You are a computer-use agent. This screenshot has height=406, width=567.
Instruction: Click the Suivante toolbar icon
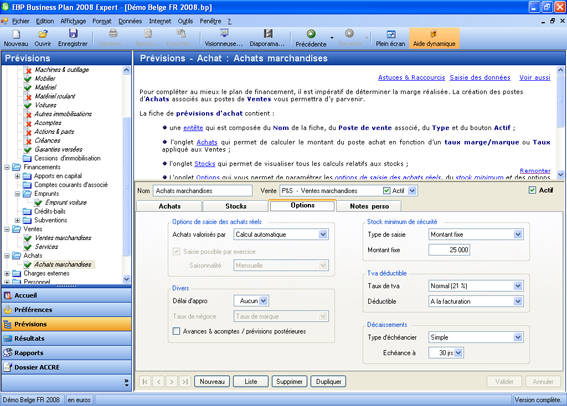click(x=349, y=38)
